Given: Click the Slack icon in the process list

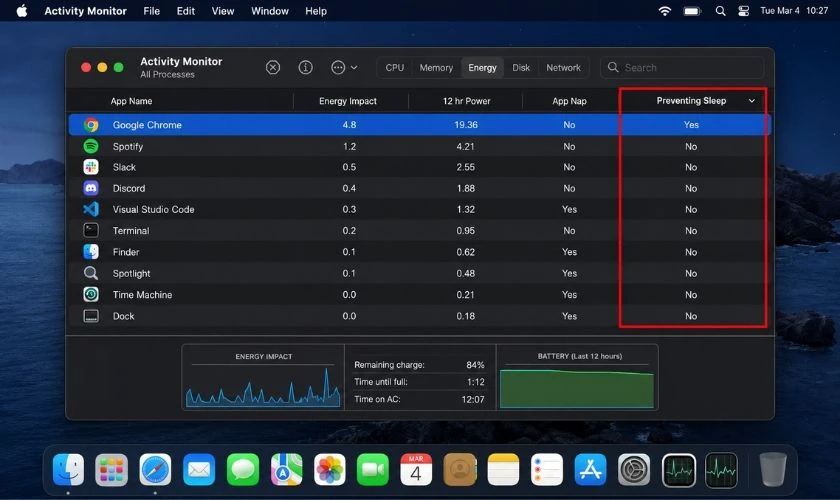Looking at the screenshot, I should (91, 167).
